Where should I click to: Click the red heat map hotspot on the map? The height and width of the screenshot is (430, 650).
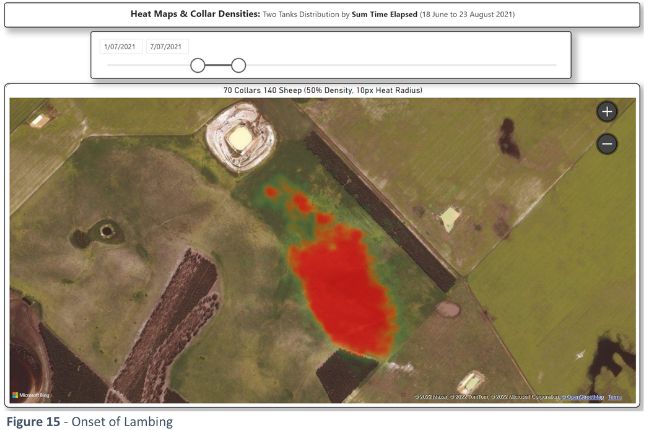coord(344,290)
